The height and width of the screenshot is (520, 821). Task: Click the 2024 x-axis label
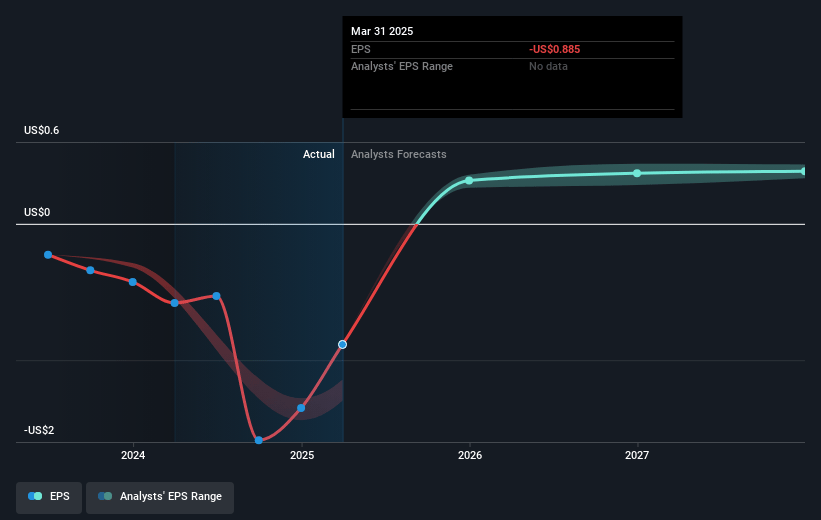133,456
